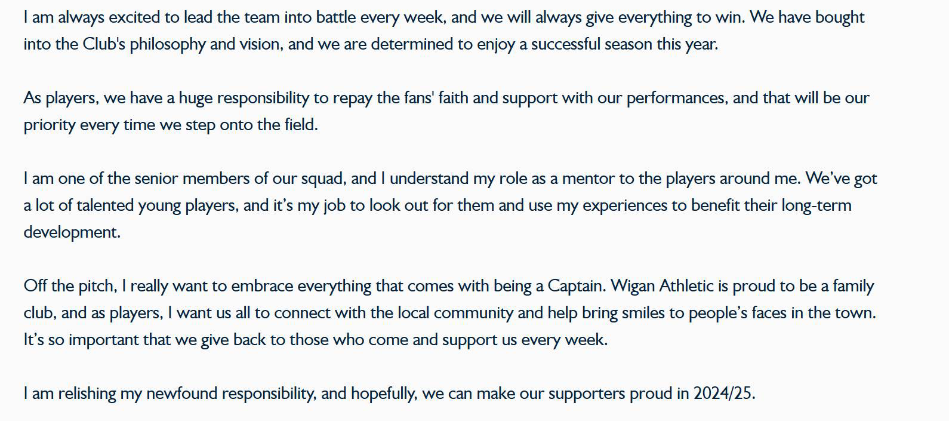Click the paragraph starting 'I am always excited'

pos(444,31)
